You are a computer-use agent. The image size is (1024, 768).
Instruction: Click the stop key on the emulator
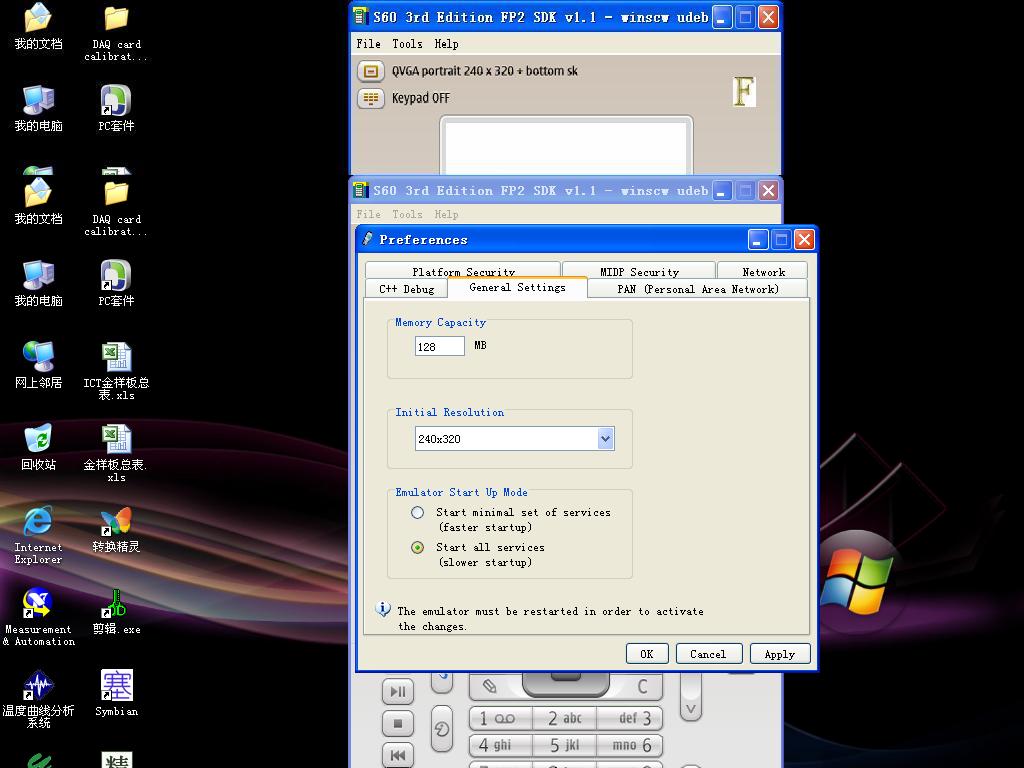(x=398, y=724)
